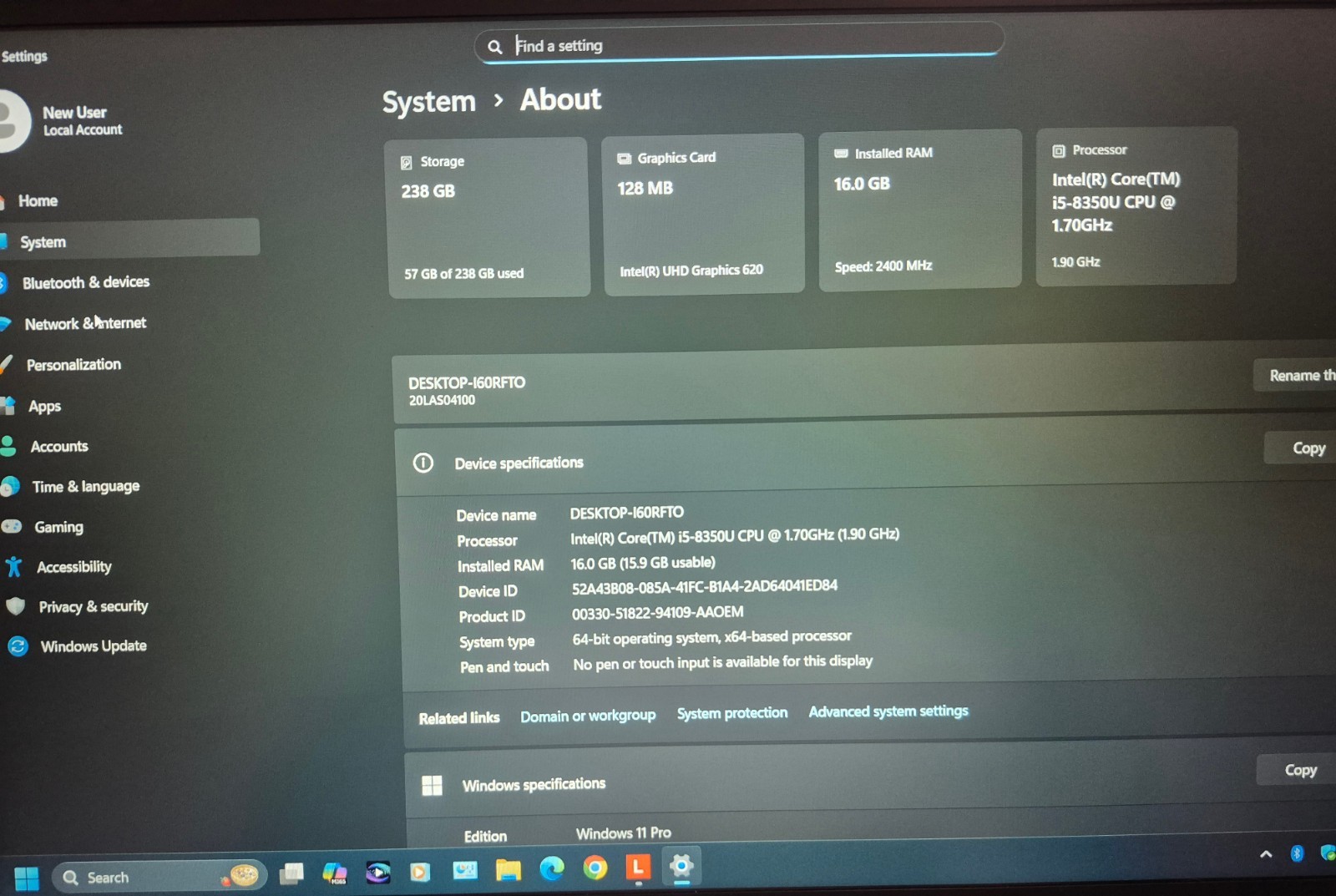Open Advanced system settings link
1336x896 pixels.
(888, 711)
